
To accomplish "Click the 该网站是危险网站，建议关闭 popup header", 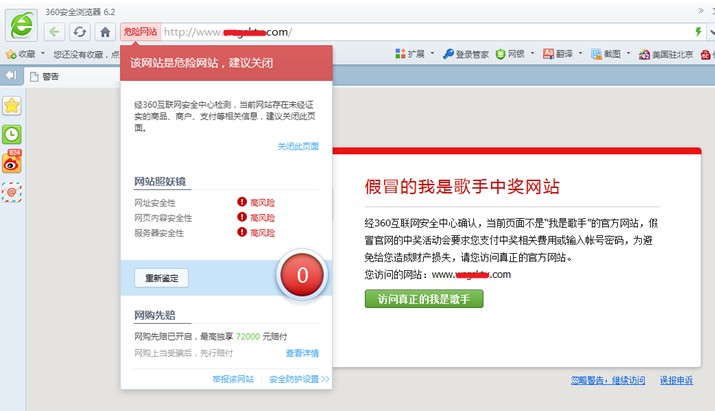I will [226, 62].
